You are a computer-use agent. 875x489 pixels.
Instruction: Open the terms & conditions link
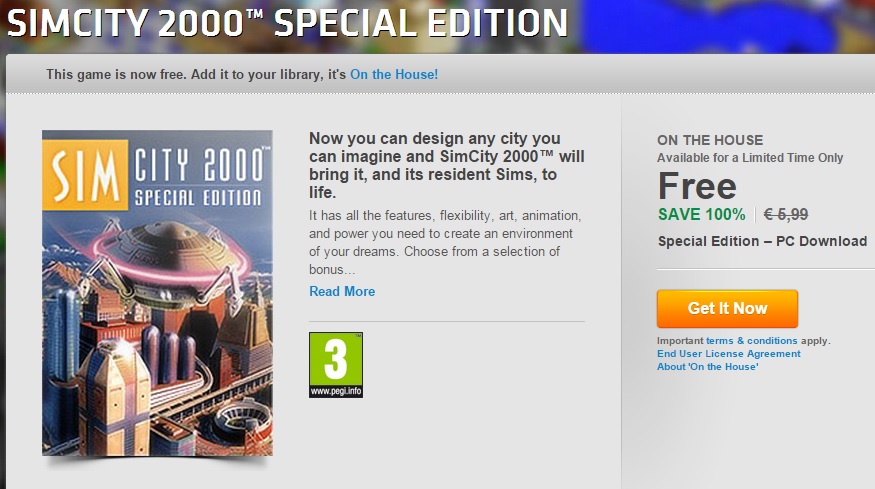(x=752, y=341)
